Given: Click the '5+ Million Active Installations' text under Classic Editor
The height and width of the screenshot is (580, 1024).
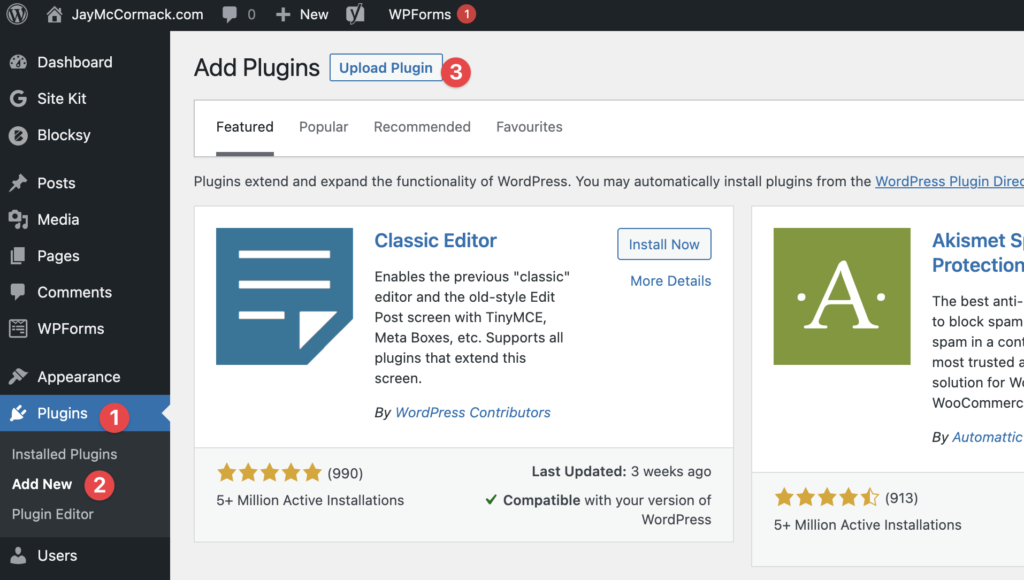Looking at the screenshot, I should point(310,500).
